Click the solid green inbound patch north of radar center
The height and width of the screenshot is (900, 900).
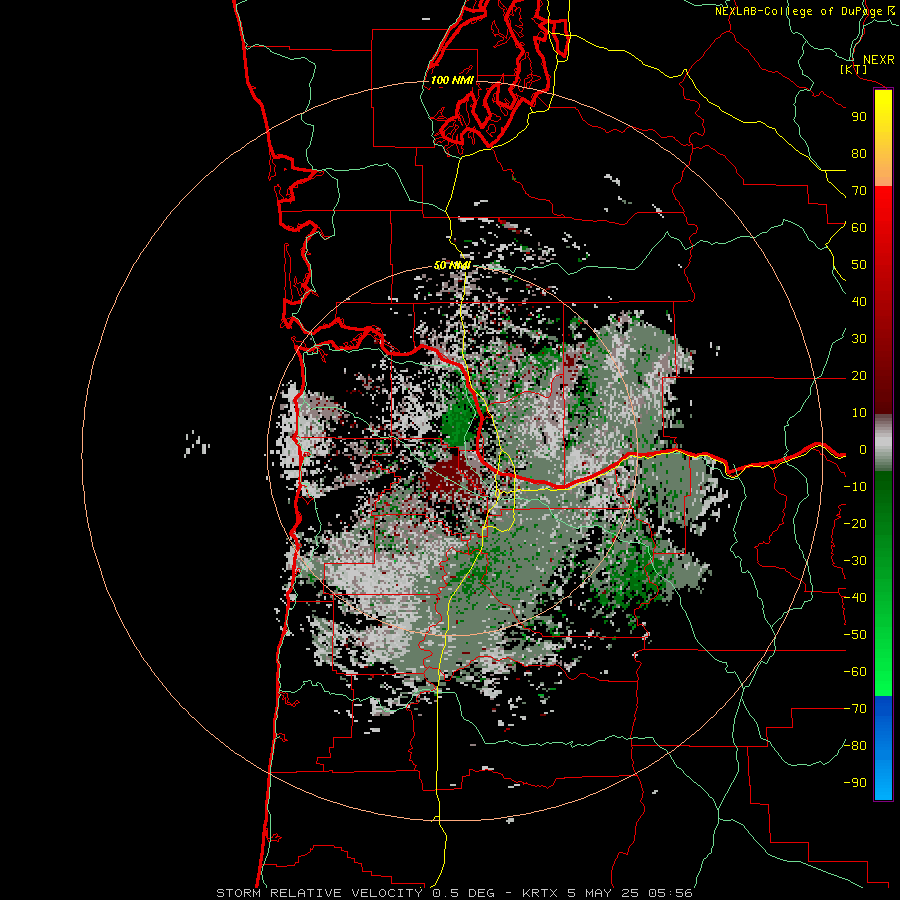pyautogui.click(x=458, y=422)
